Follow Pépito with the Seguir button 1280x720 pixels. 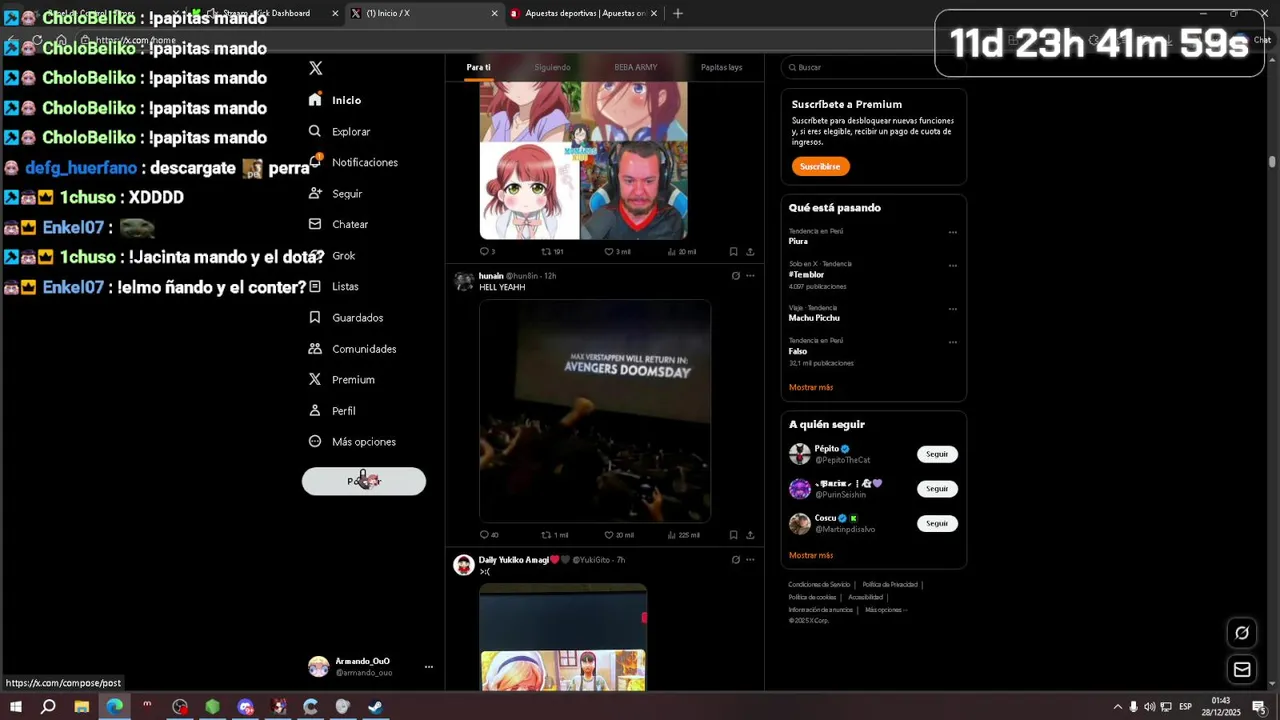pyautogui.click(x=937, y=454)
